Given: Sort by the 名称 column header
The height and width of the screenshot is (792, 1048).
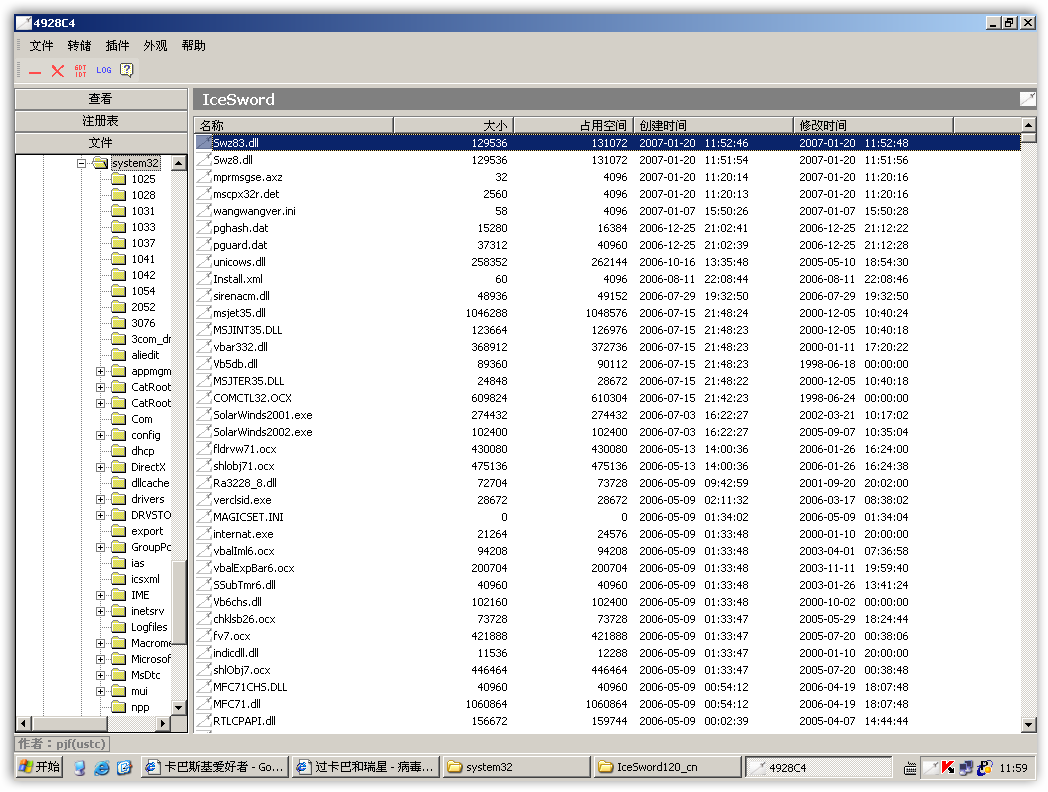Looking at the screenshot, I should click(293, 125).
